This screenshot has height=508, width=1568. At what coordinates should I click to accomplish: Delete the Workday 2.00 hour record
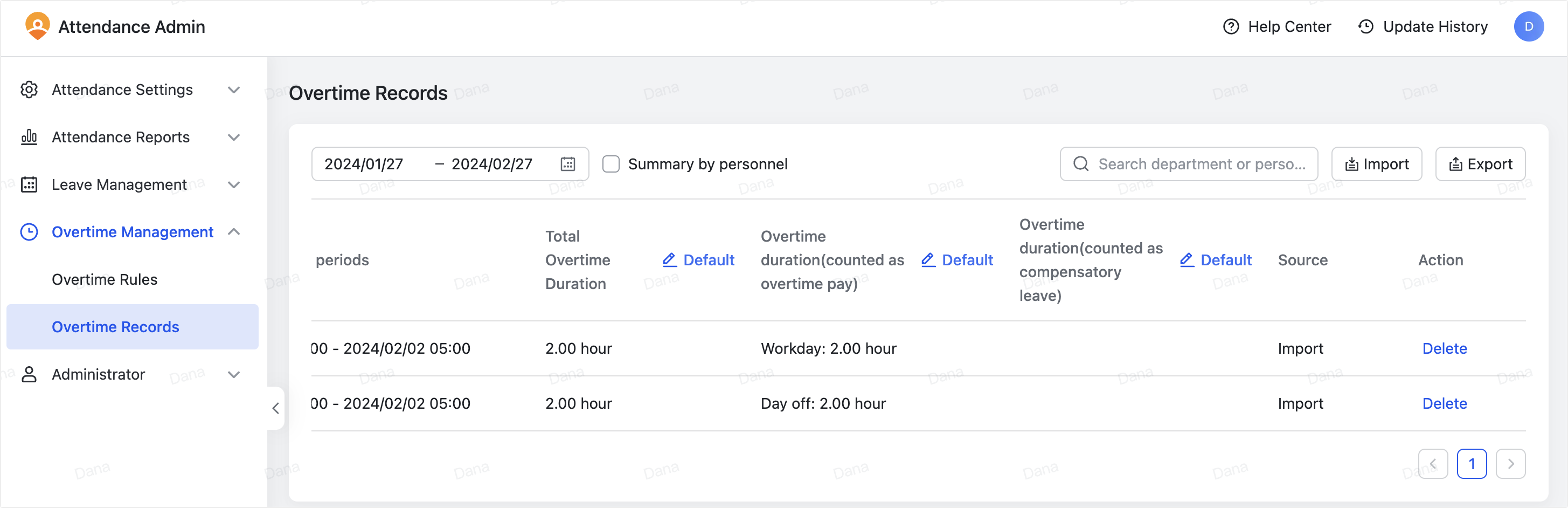pos(1444,348)
